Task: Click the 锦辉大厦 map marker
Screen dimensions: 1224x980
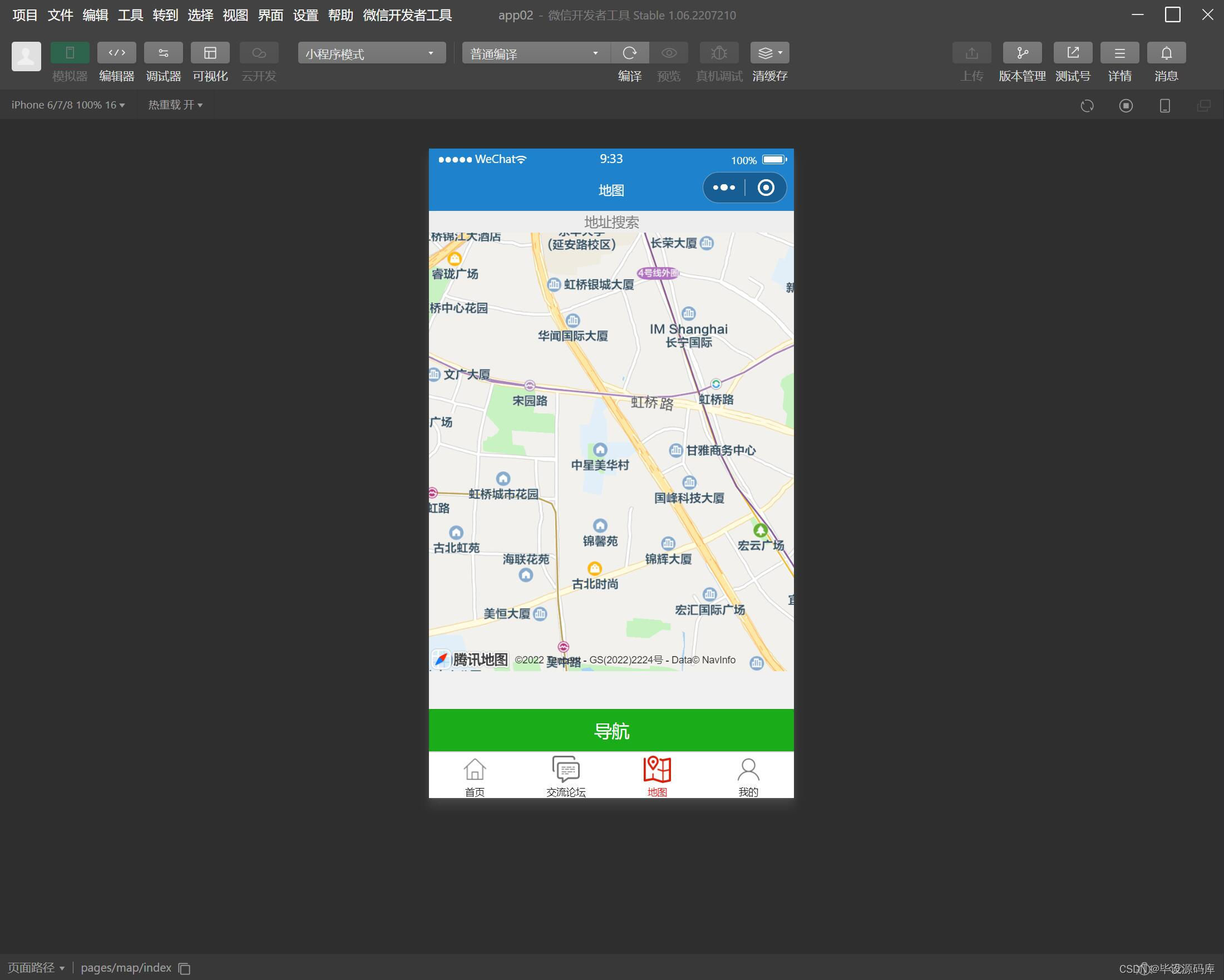Action: [668, 543]
